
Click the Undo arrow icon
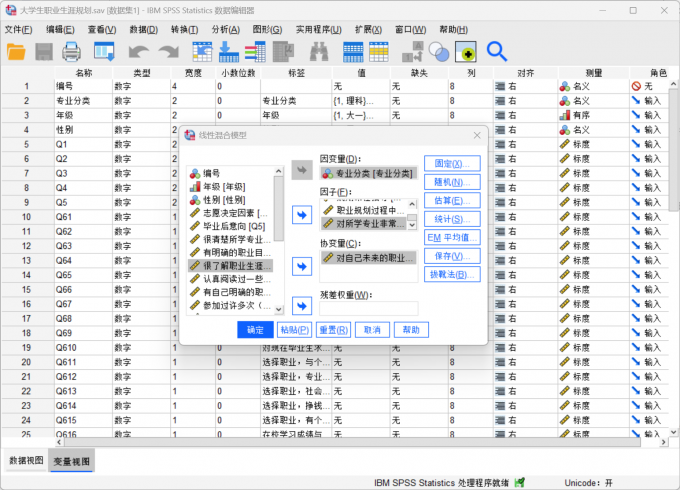(139, 52)
